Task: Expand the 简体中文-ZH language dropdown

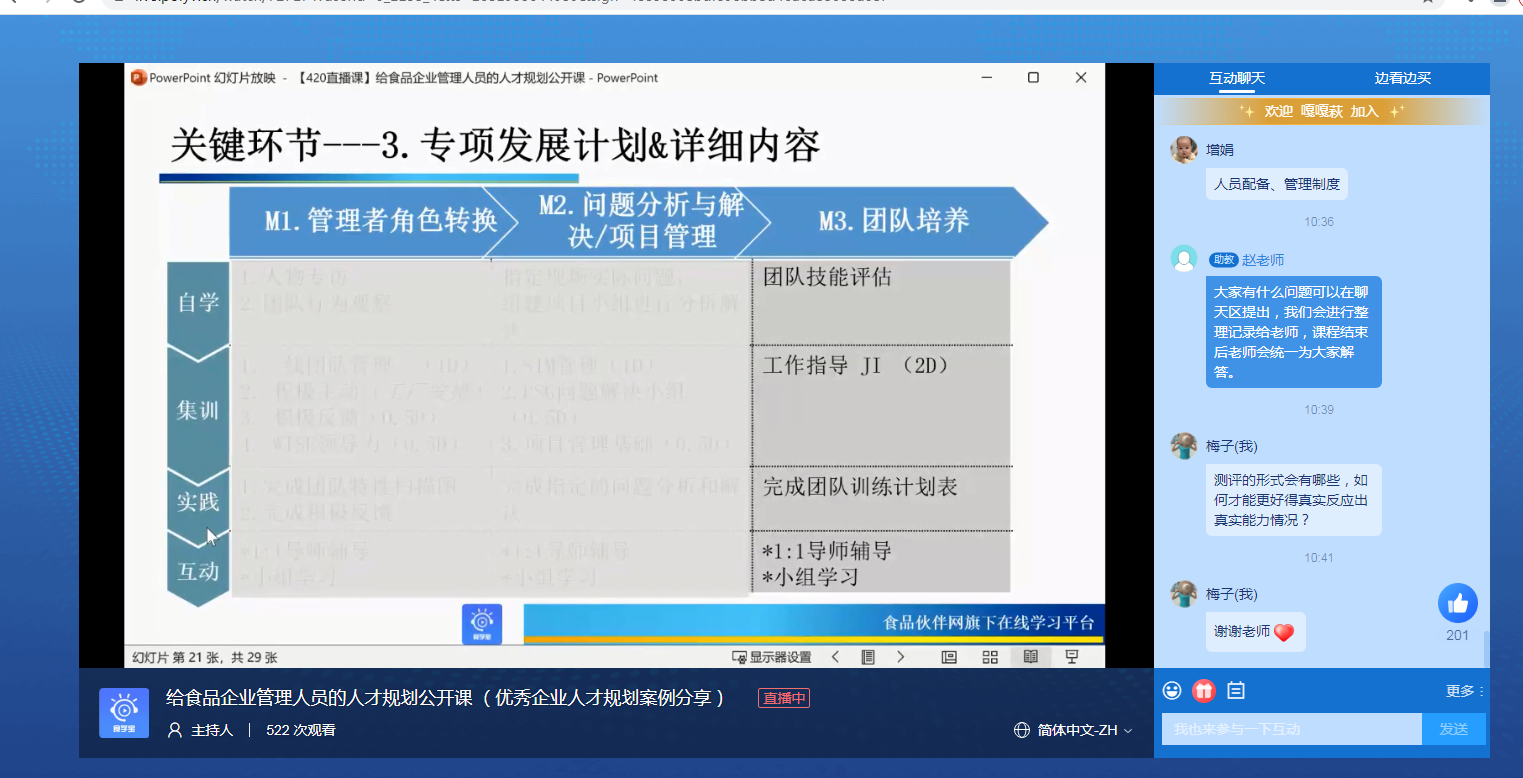Action: pyautogui.click(x=1074, y=730)
